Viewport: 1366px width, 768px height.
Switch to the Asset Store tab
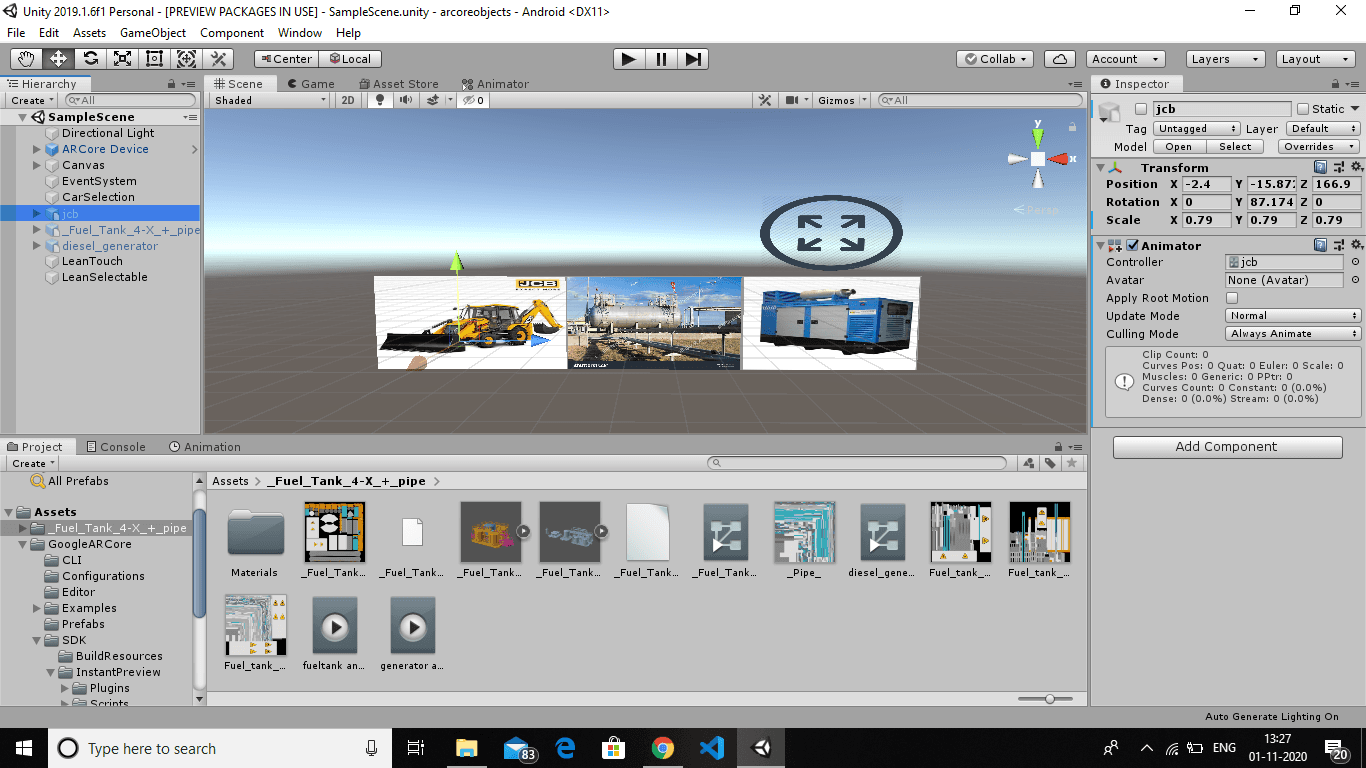click(397, 84)
